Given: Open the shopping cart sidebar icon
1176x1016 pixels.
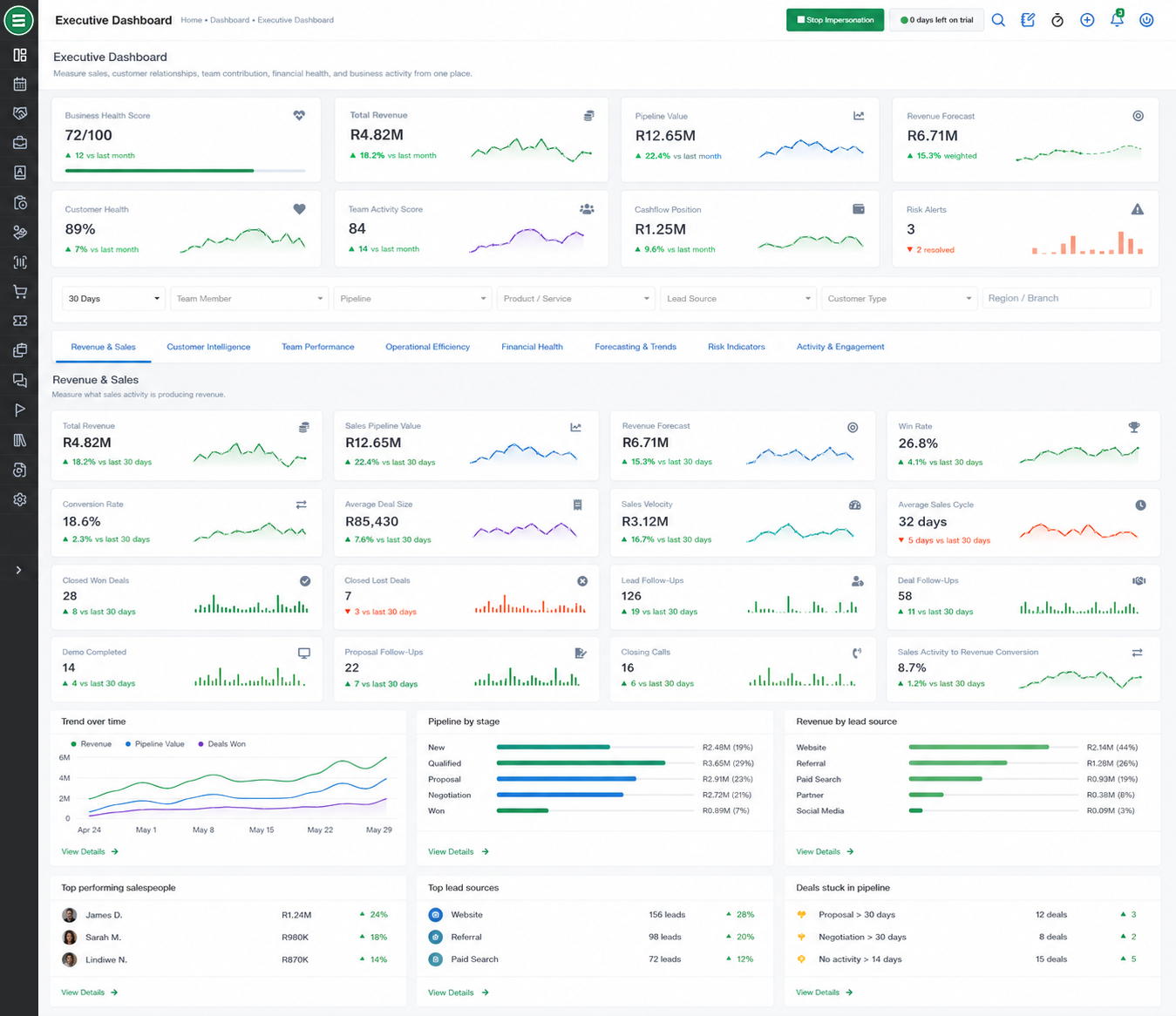Looking at the screenshot, I should point(19,292).
